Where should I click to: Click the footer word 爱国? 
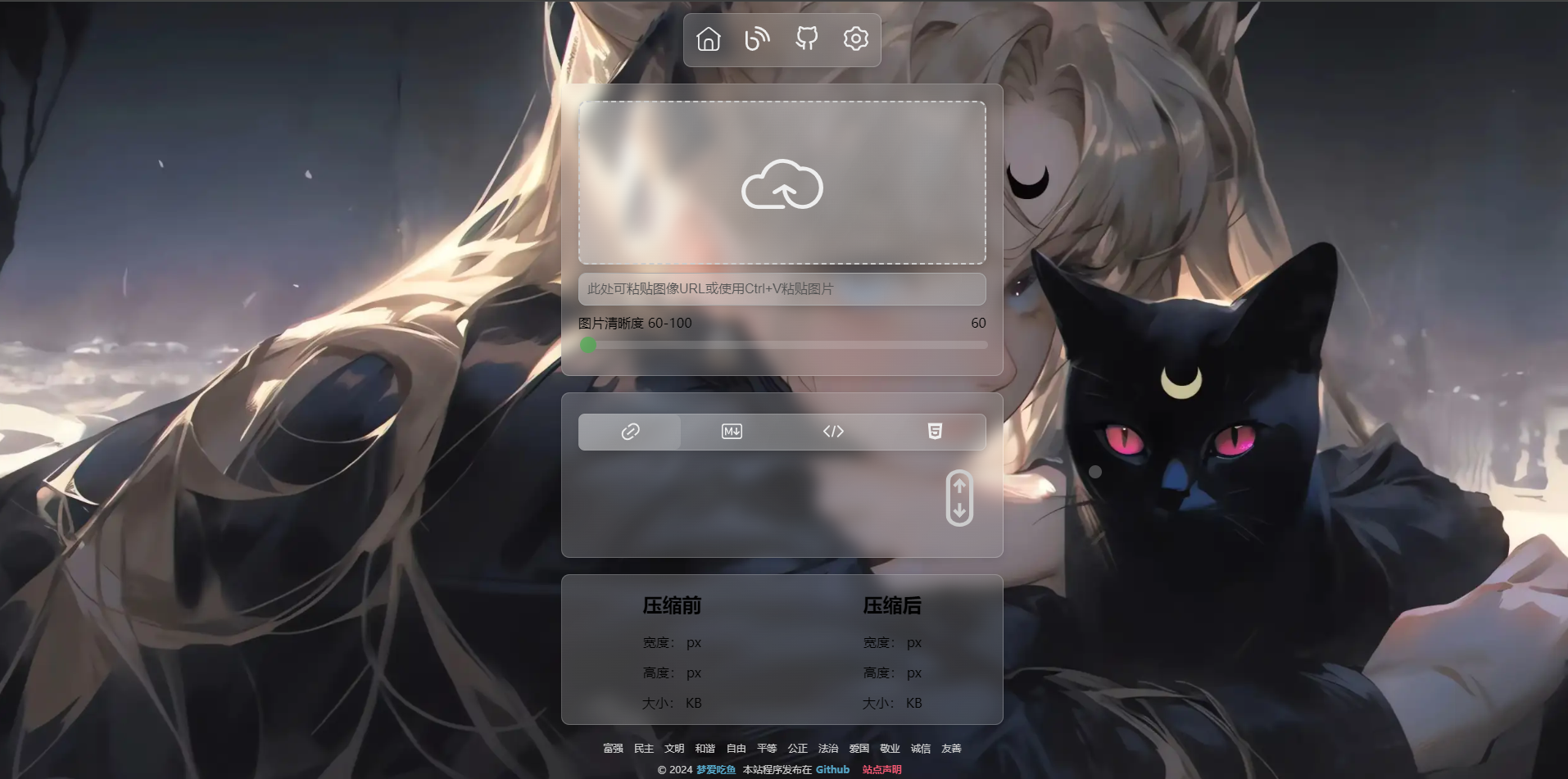coord(859,749)
